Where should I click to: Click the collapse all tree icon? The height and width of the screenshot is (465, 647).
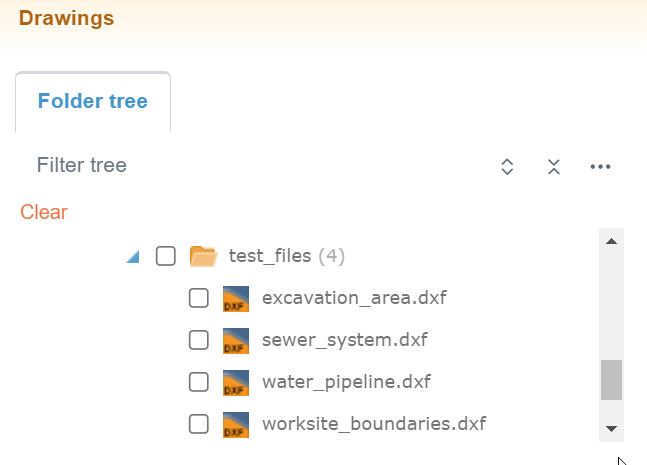[x=553, y=167]
